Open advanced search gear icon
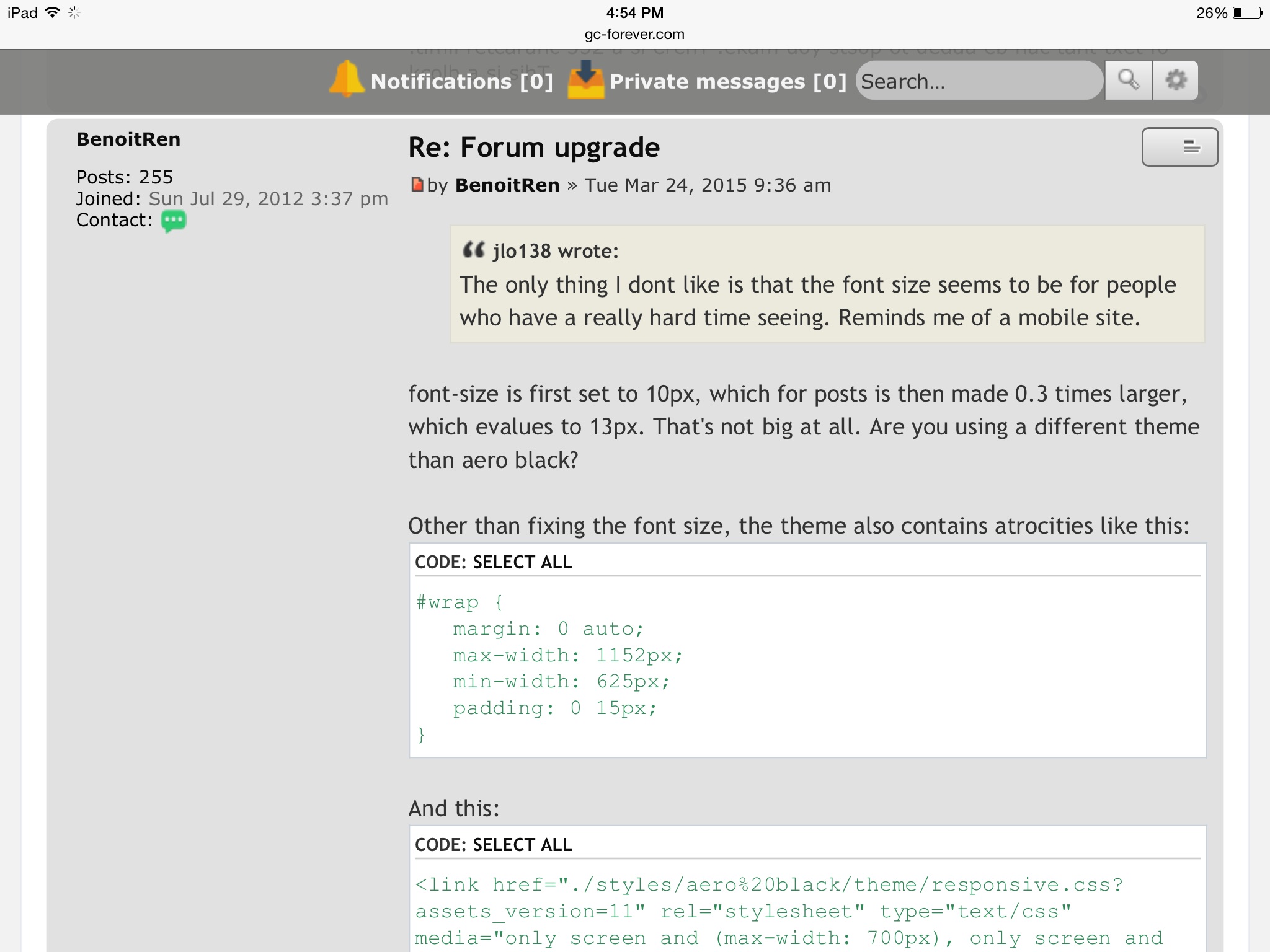 point(1176,80)
